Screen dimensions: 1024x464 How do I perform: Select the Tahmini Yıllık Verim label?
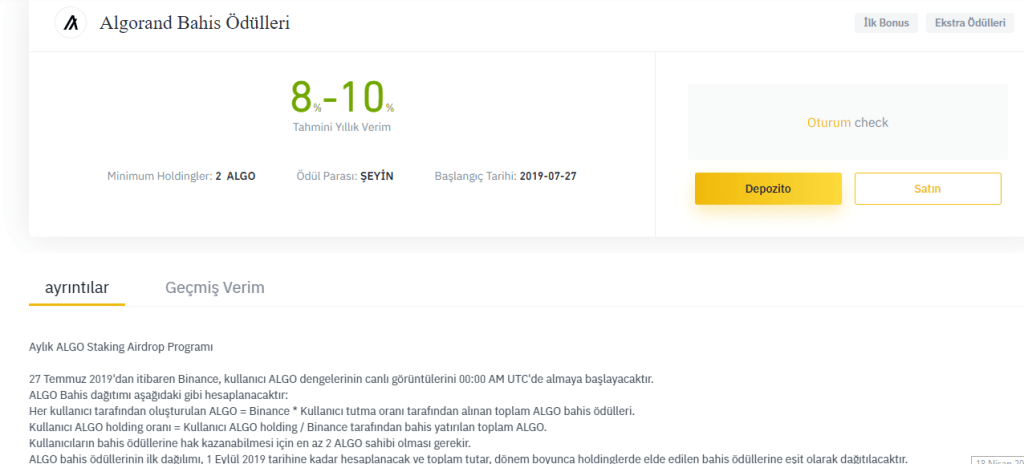[342, 127]
